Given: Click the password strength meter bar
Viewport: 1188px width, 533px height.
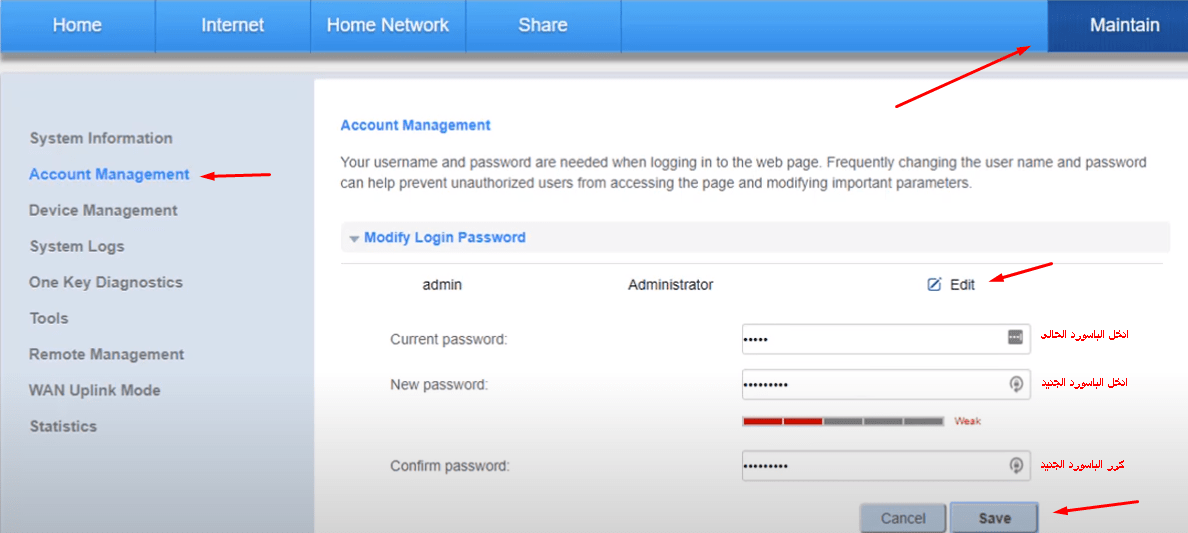Looking at the screenshot, I should pos(842,421).
